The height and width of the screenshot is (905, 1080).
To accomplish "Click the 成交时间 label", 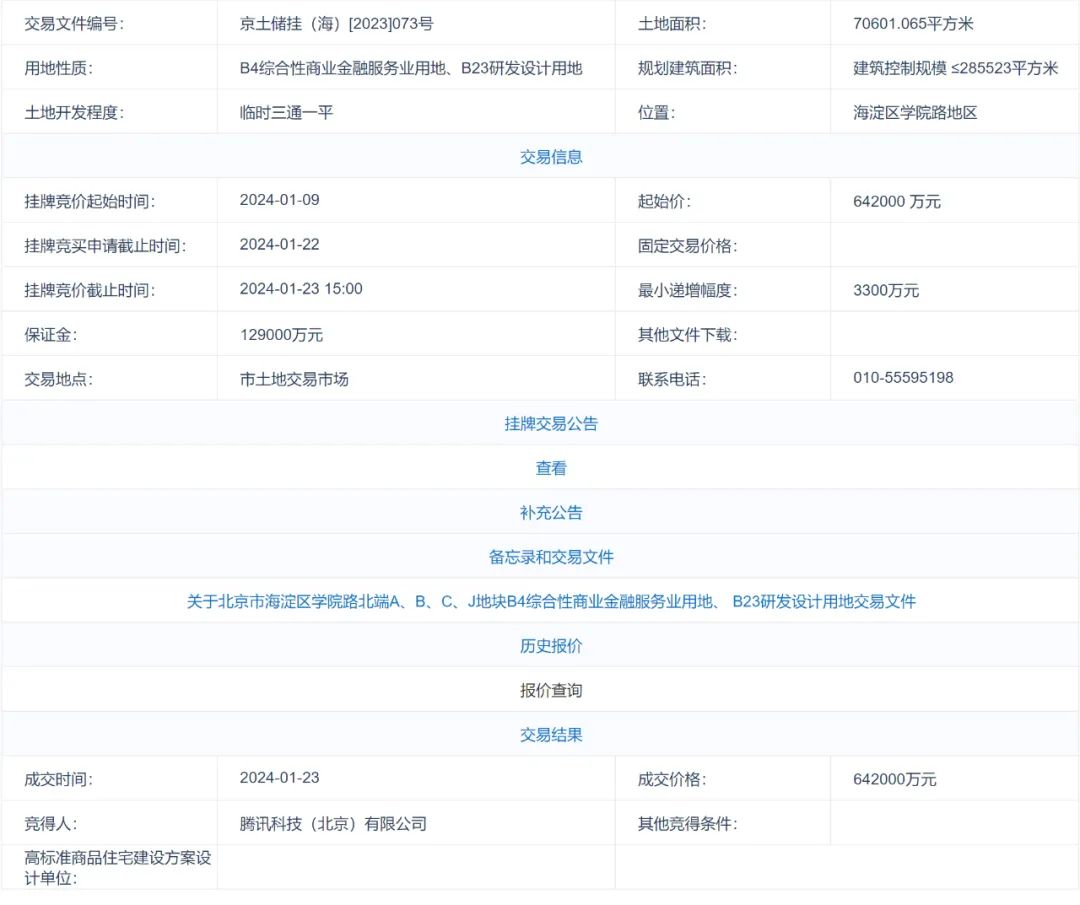I will pos(59,780).
